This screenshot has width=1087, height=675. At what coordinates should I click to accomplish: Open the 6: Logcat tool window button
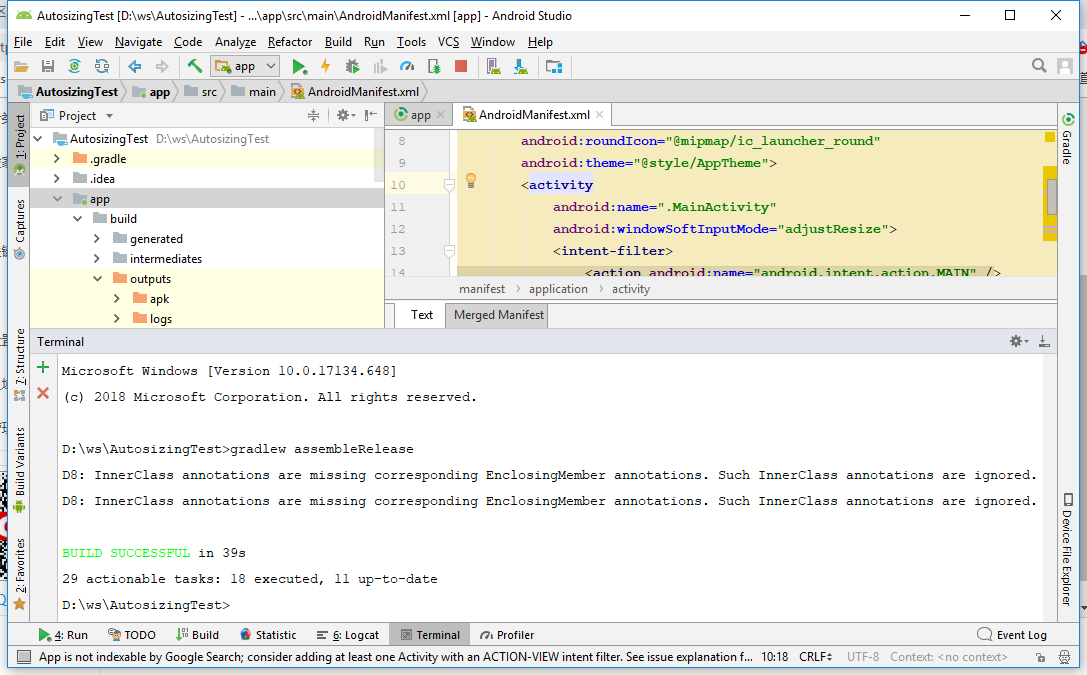coord(347,635)
